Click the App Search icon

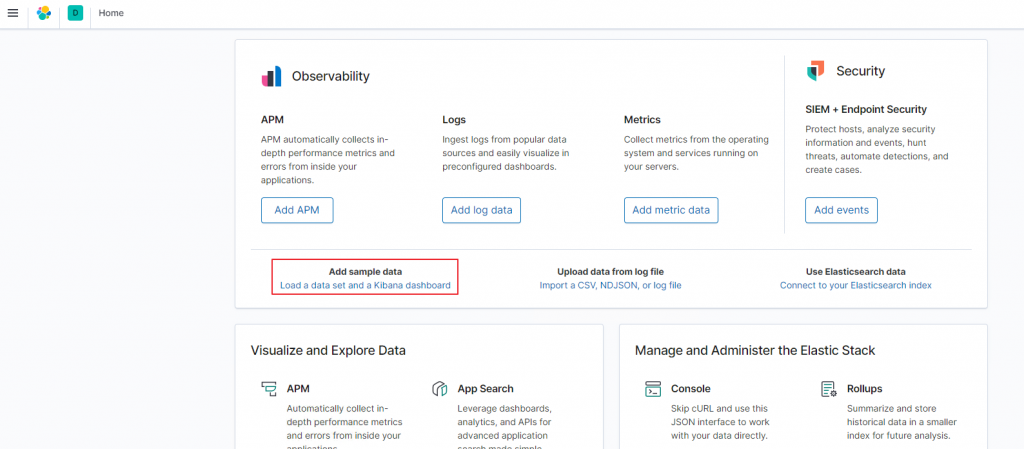pyautogui.click(x=439, y=389)
